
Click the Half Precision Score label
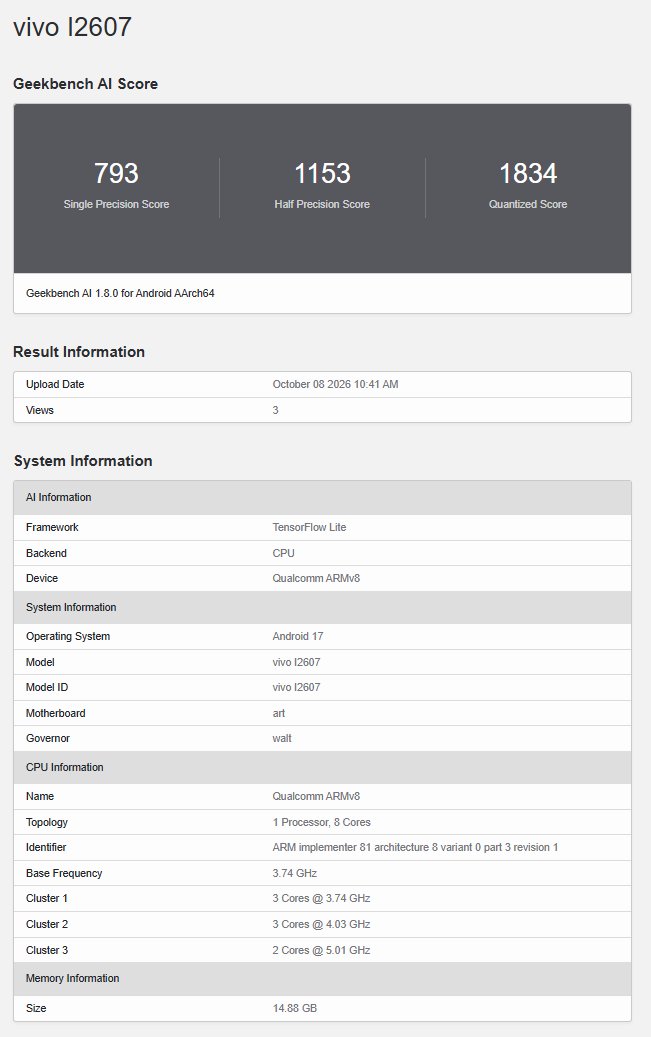[322, 204]
